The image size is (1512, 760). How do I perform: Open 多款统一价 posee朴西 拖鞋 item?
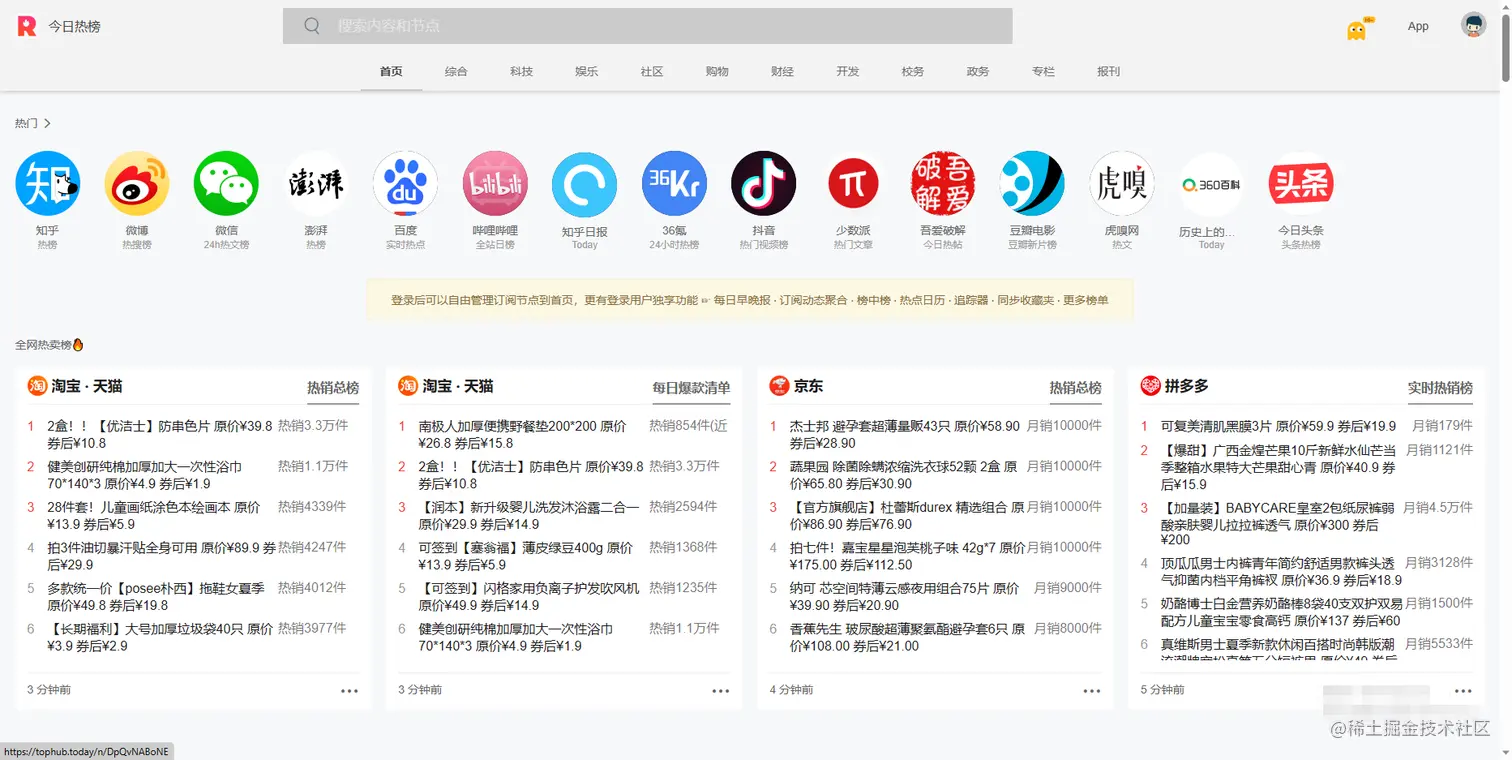point(156,597)
